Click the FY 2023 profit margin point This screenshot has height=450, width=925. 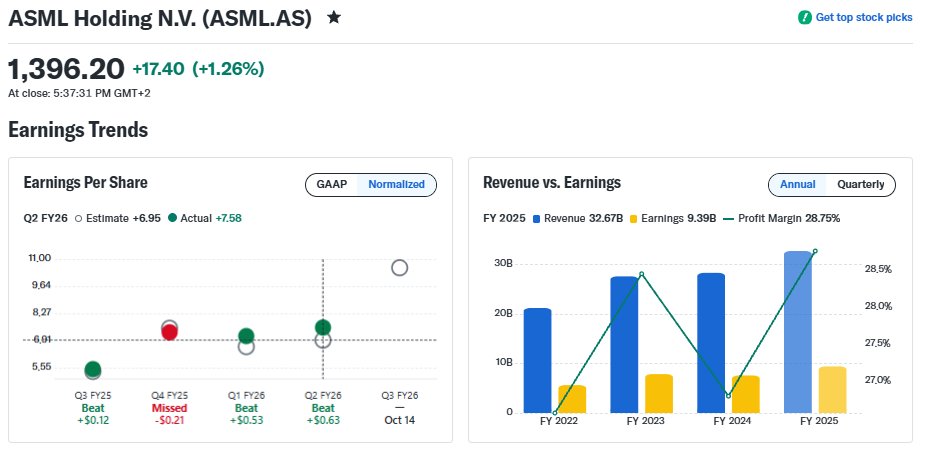click(x=642, y=274)
